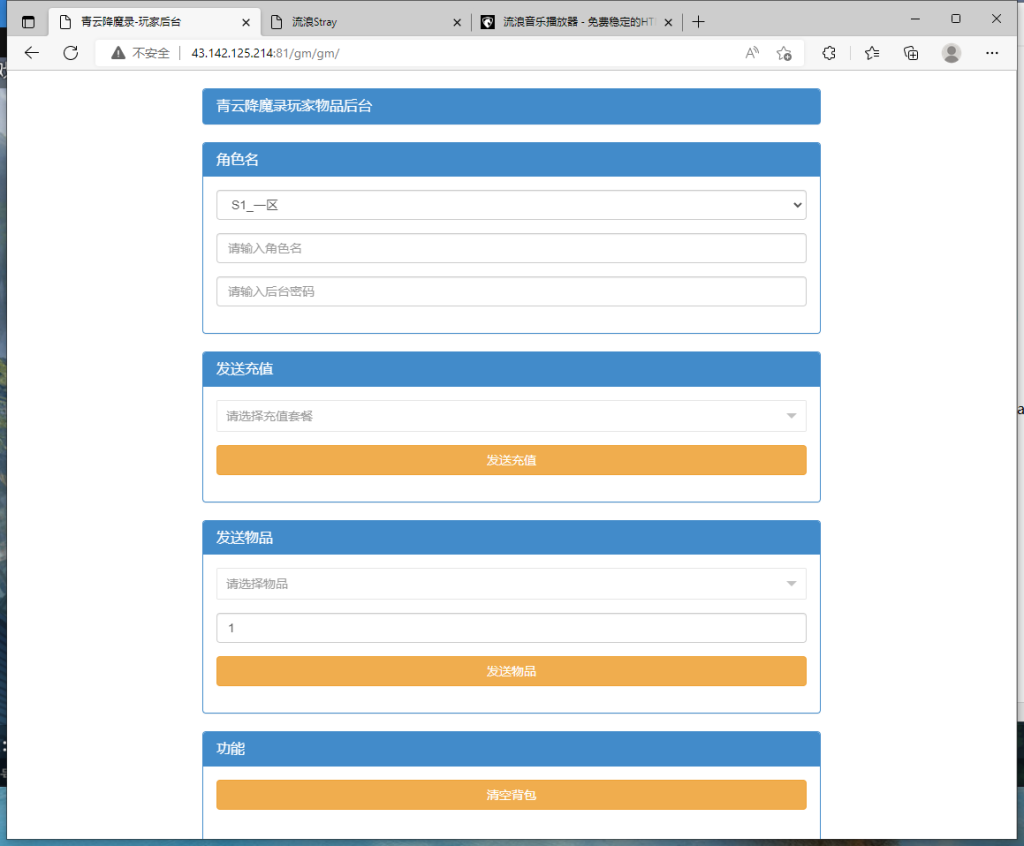This screenshot has height=846, width=1024.
Task: Close the 青云降魔录-玩家后台 tab
Action: 246,22
